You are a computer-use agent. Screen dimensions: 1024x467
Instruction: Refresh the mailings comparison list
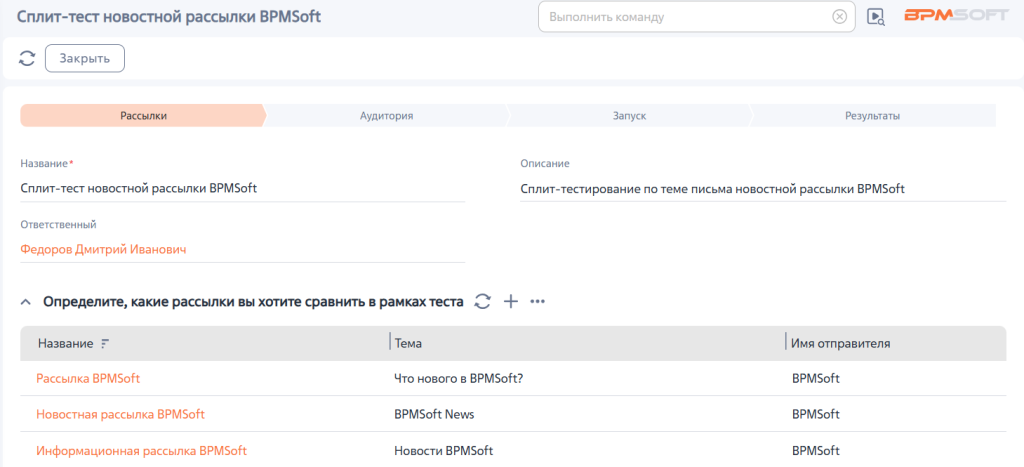[482, 302]
